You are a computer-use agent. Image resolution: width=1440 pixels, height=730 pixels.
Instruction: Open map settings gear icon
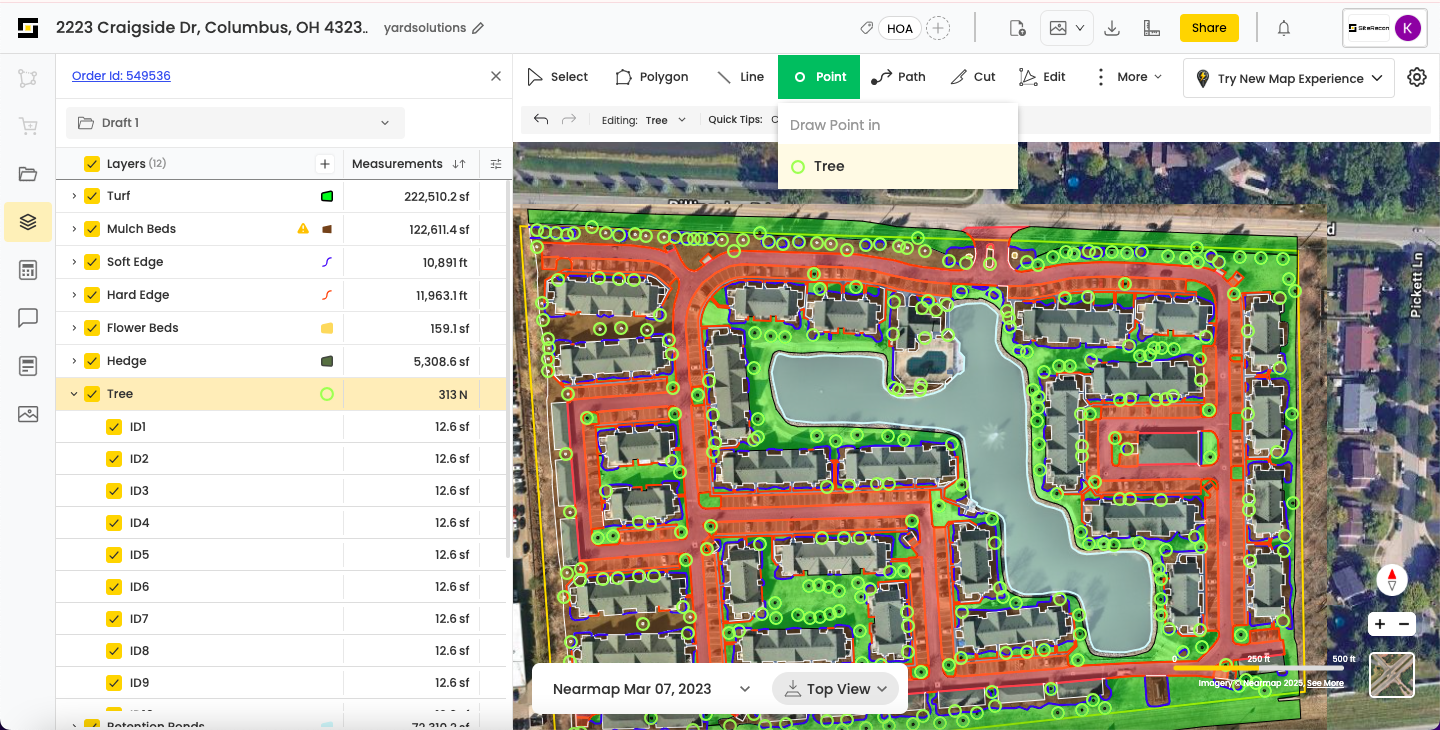click(x=1416, y=77)
